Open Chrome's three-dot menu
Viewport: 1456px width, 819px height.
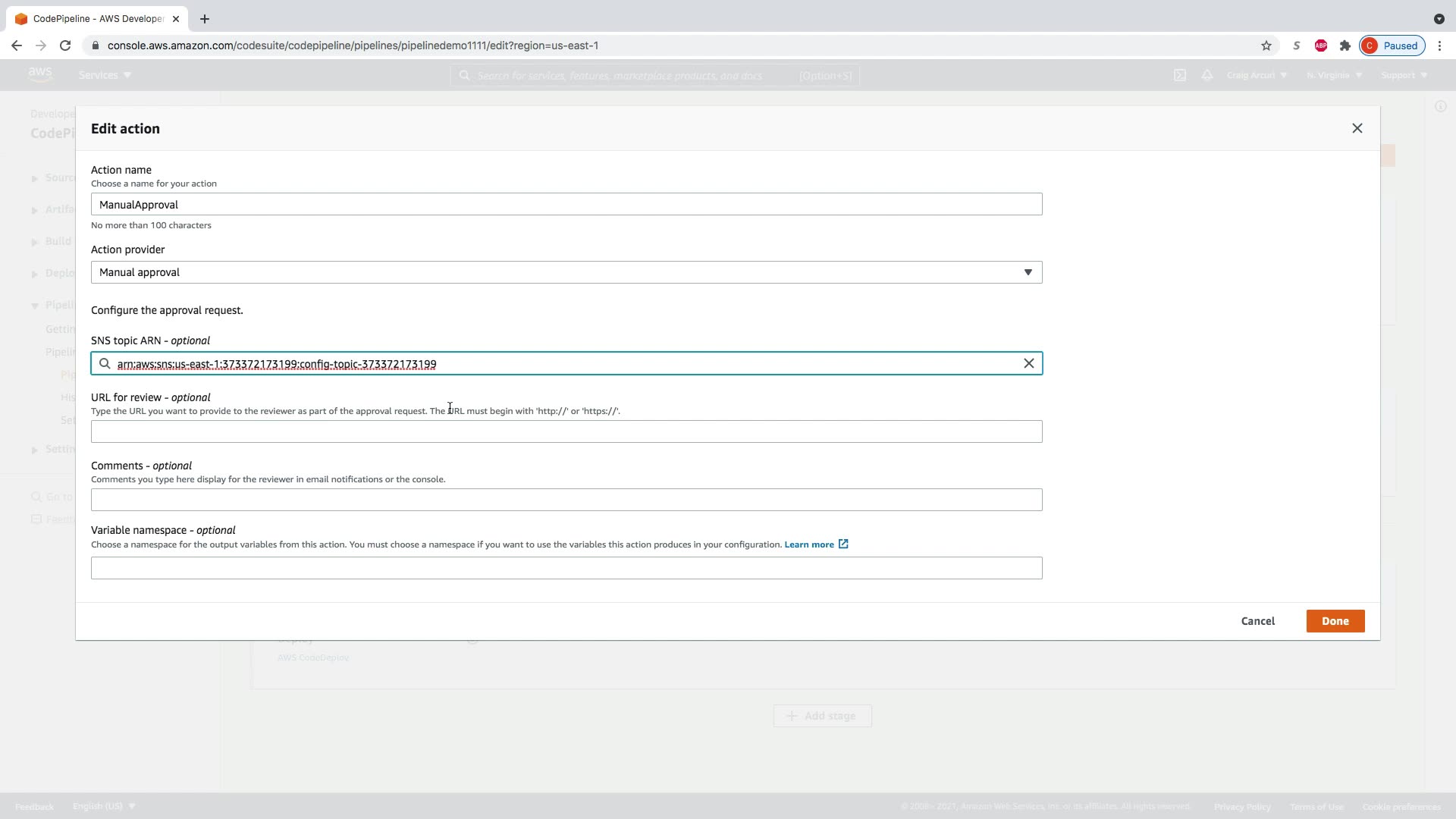tap(1439, 45)
